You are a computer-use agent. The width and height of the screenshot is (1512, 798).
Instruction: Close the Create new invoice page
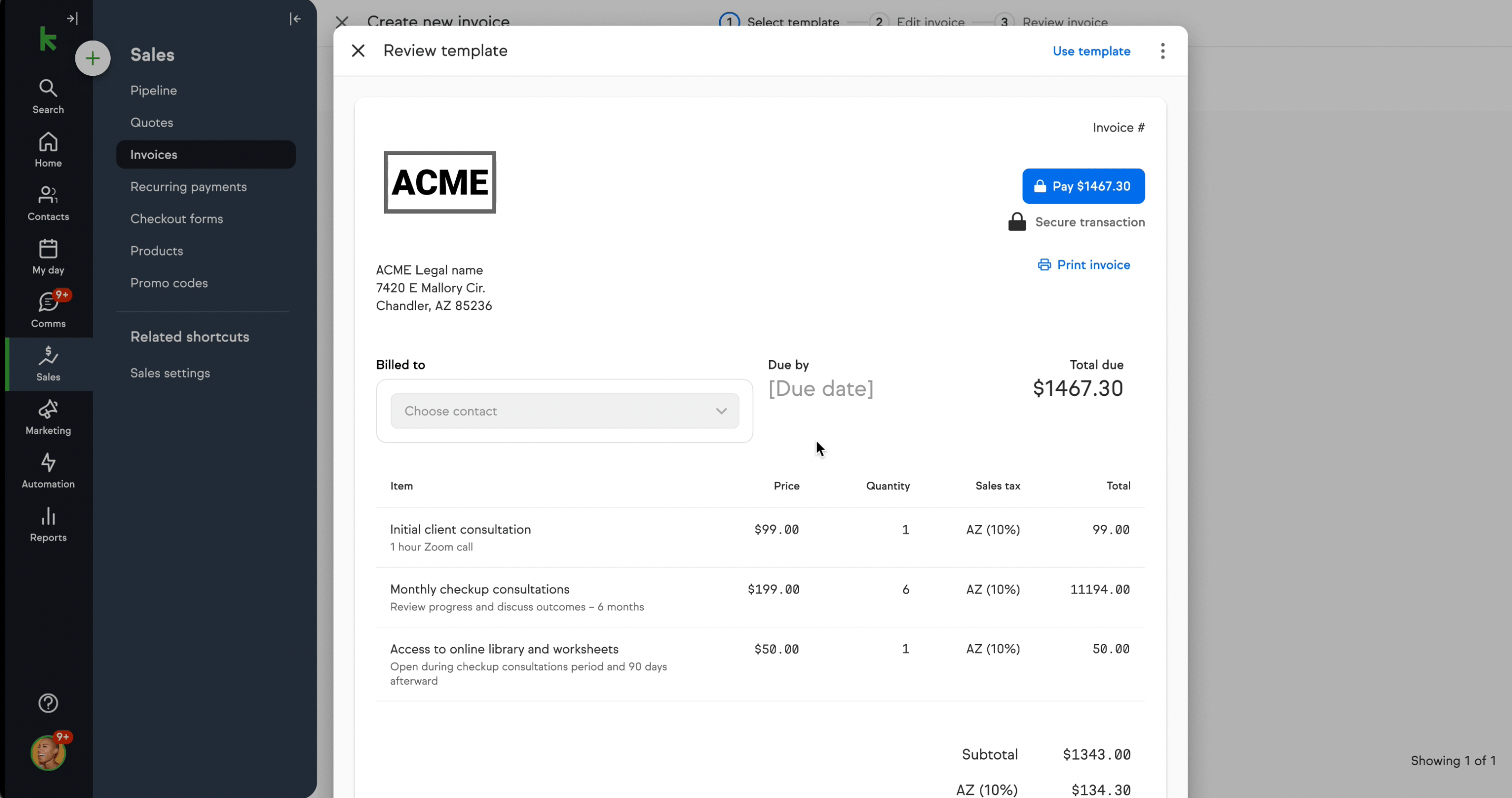click(x=341, y=22)
